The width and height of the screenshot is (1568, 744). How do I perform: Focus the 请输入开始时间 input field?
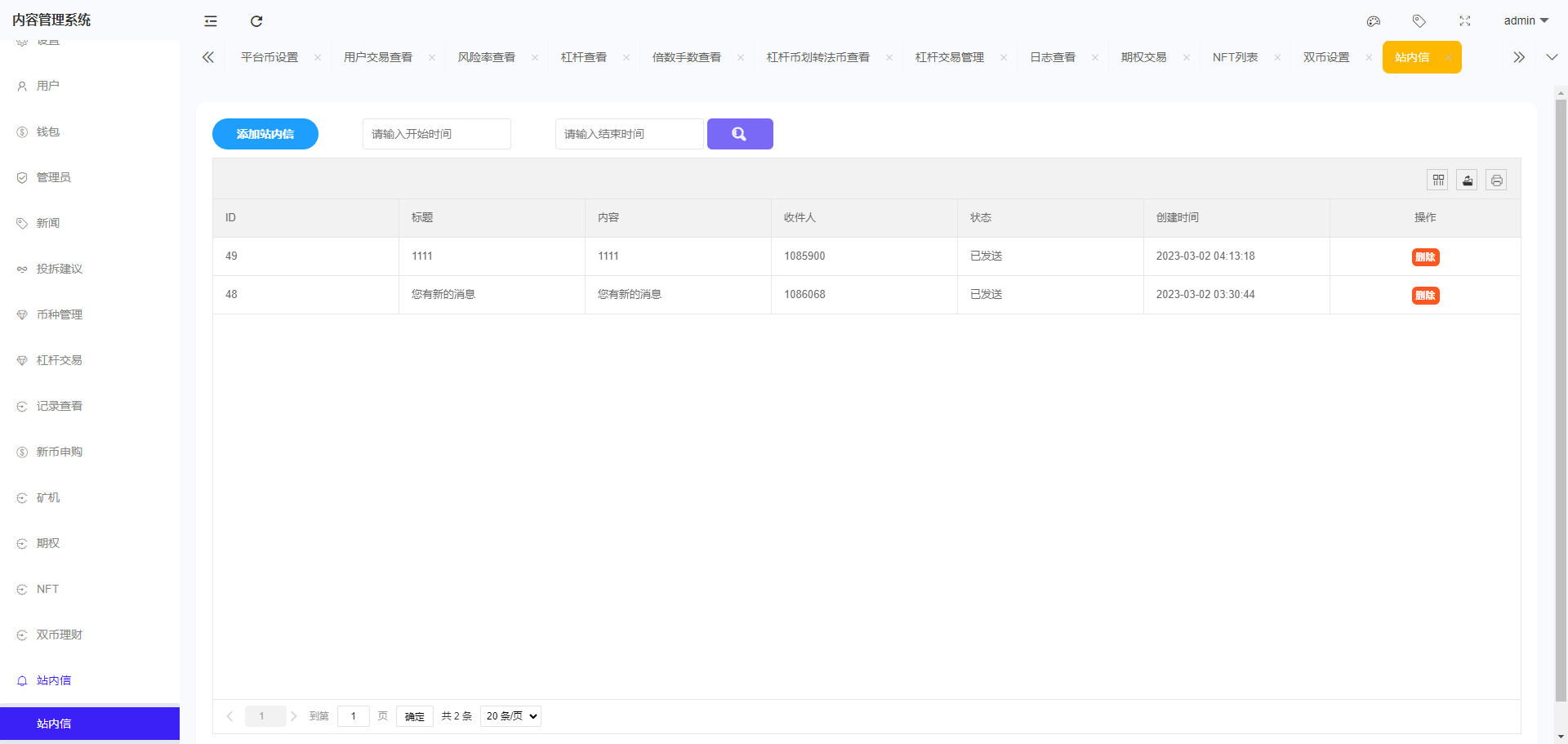(436, 134)
